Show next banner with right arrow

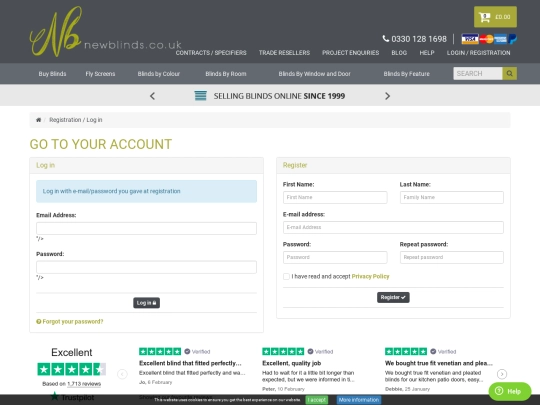[387, 96]
